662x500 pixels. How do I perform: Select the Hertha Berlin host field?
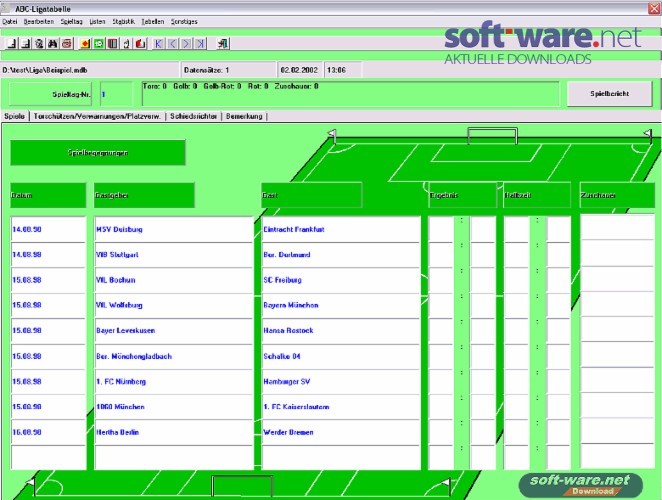click(174, 432)
